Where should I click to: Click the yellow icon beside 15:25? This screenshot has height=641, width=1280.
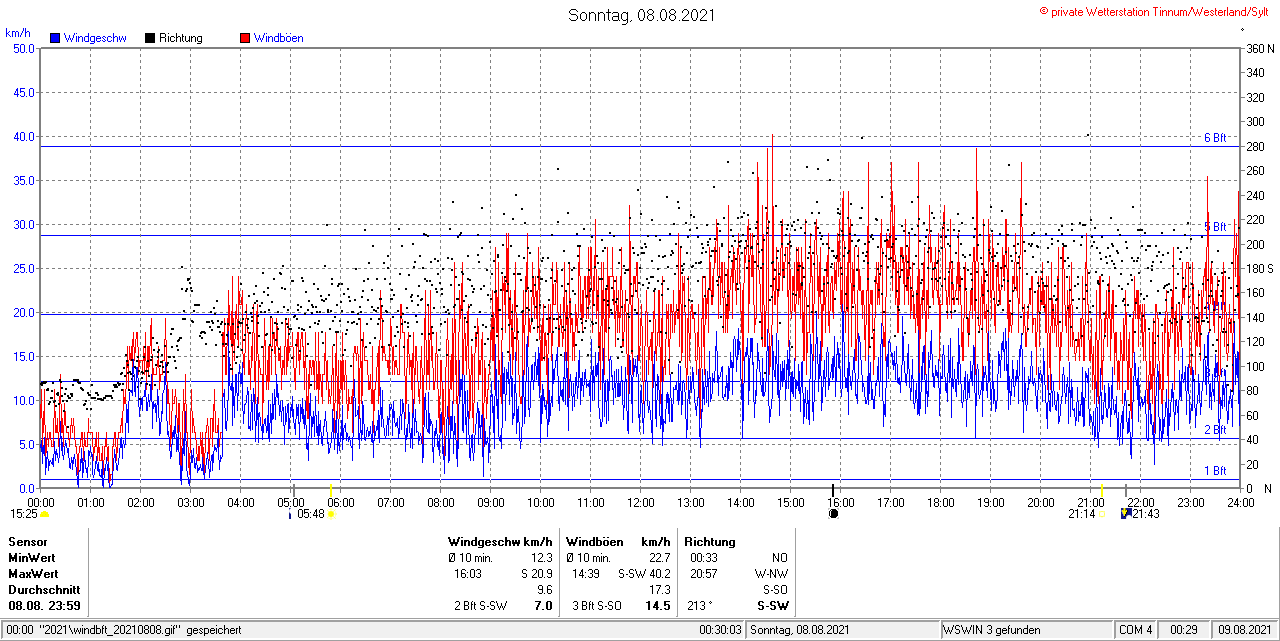(x=45, y=514)
